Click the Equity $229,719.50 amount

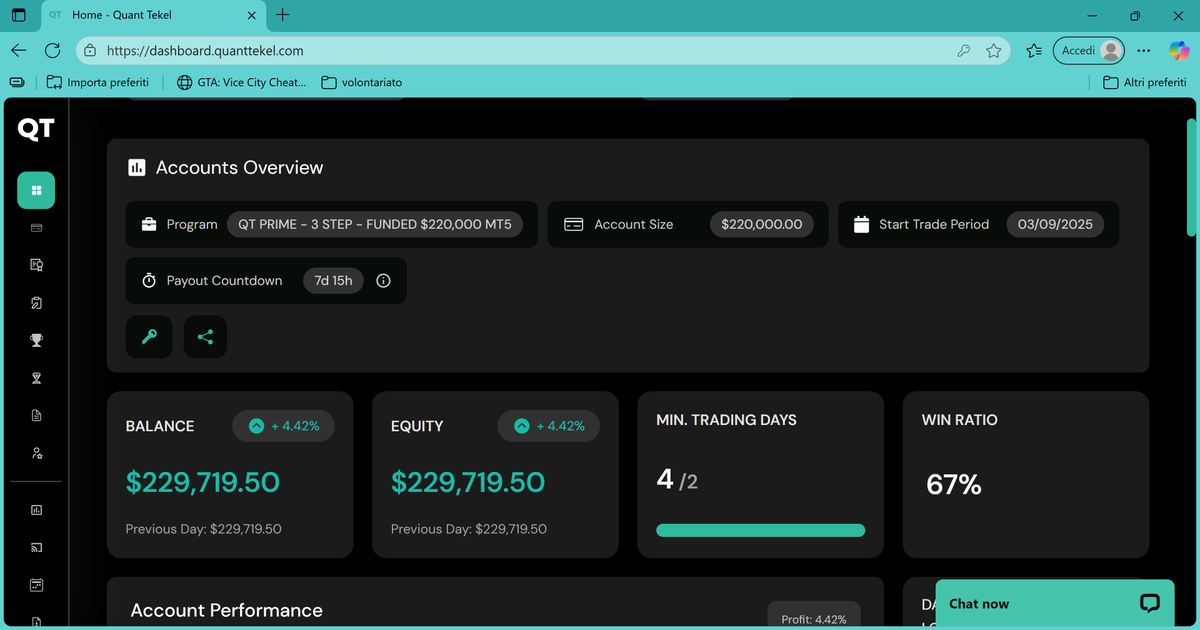[x=468, y=482]
